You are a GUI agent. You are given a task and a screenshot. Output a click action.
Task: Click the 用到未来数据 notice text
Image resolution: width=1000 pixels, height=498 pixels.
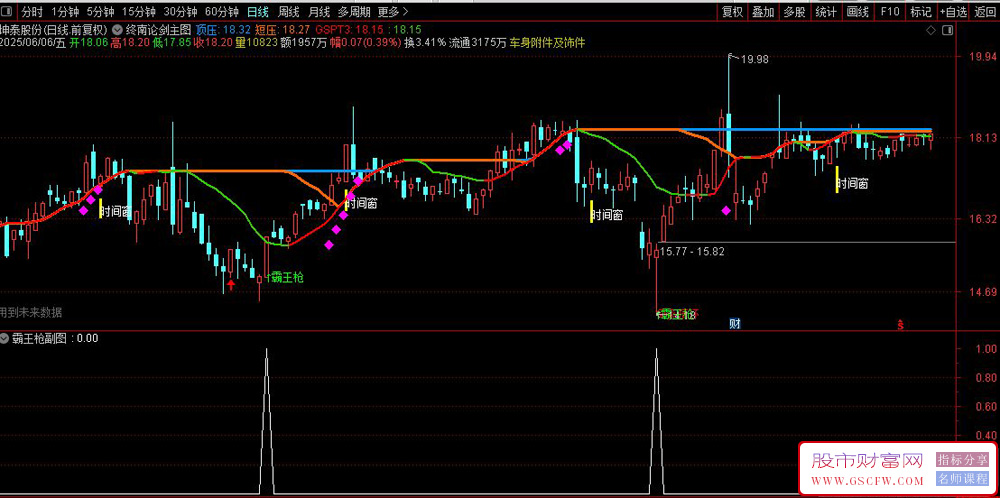point(31,312)
